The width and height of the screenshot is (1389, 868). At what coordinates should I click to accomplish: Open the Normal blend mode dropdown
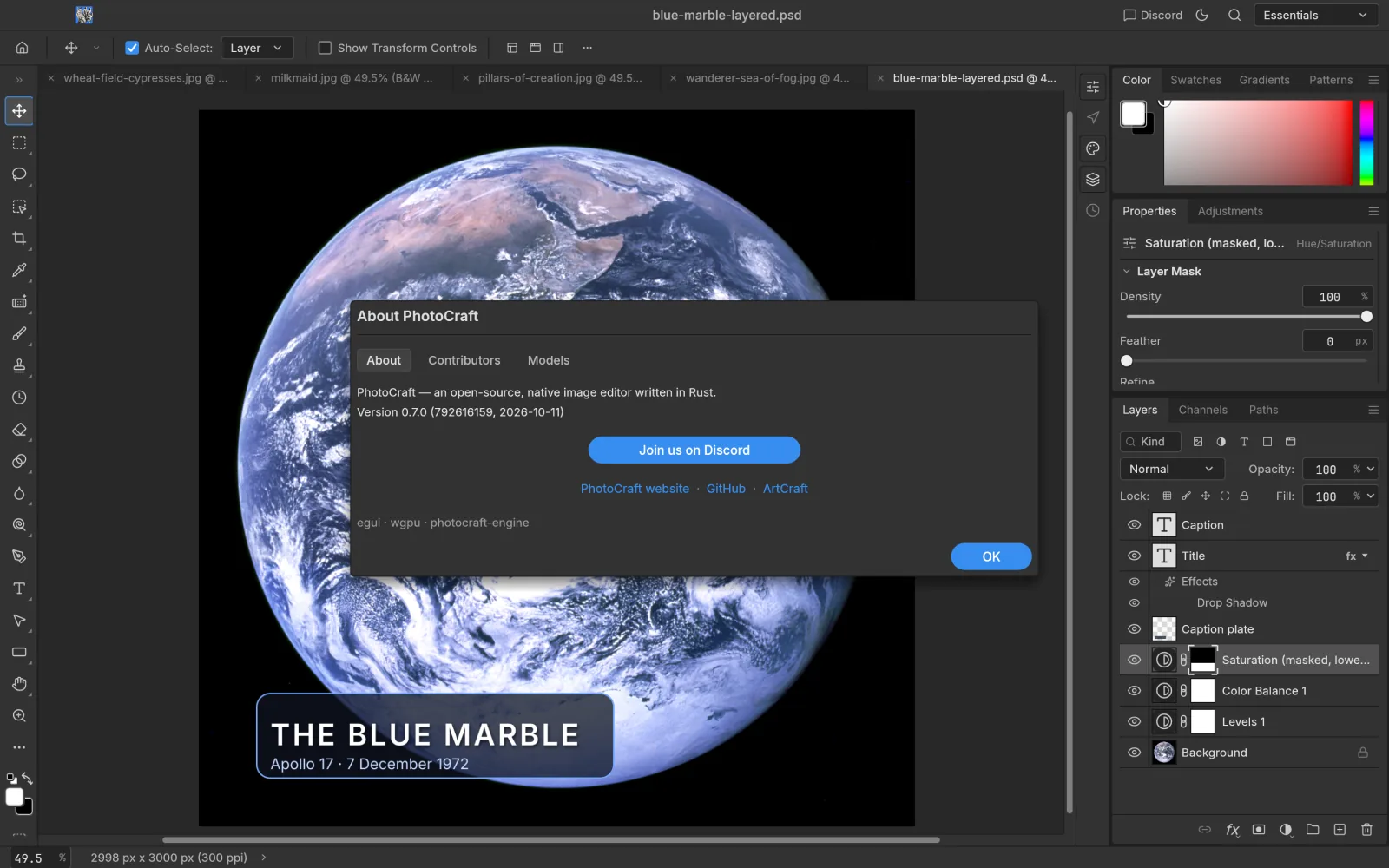(x=1172, y=469)
